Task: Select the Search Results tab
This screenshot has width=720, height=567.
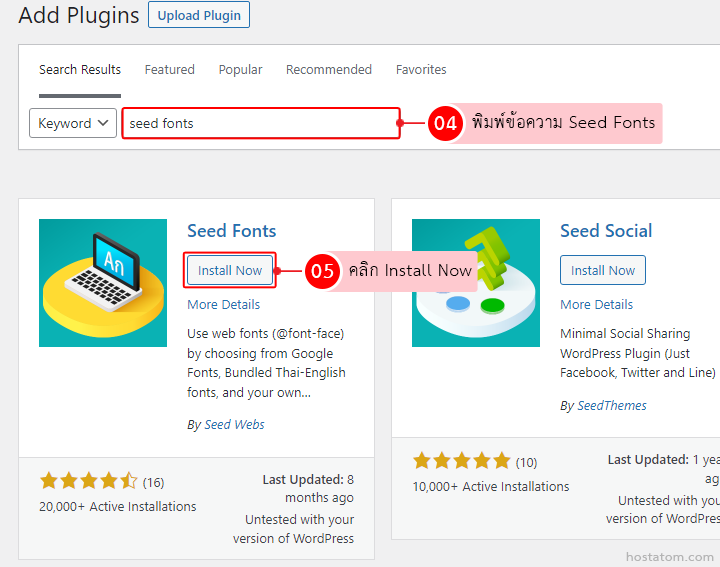Action: [80, 70]
